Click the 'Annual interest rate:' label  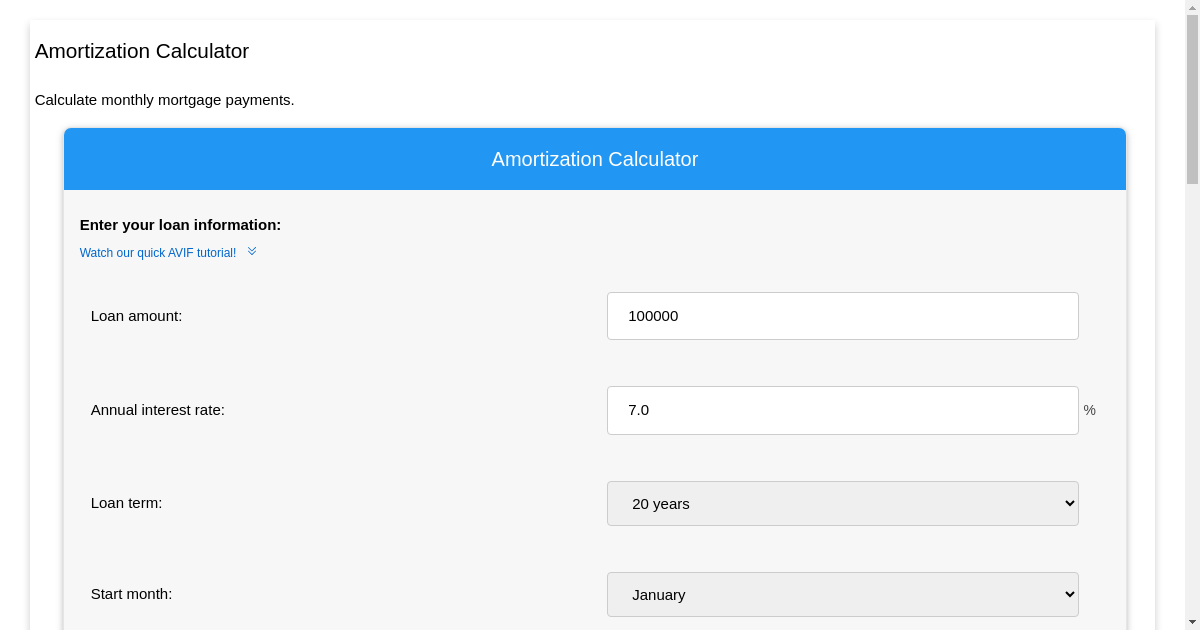click(157, 410)
